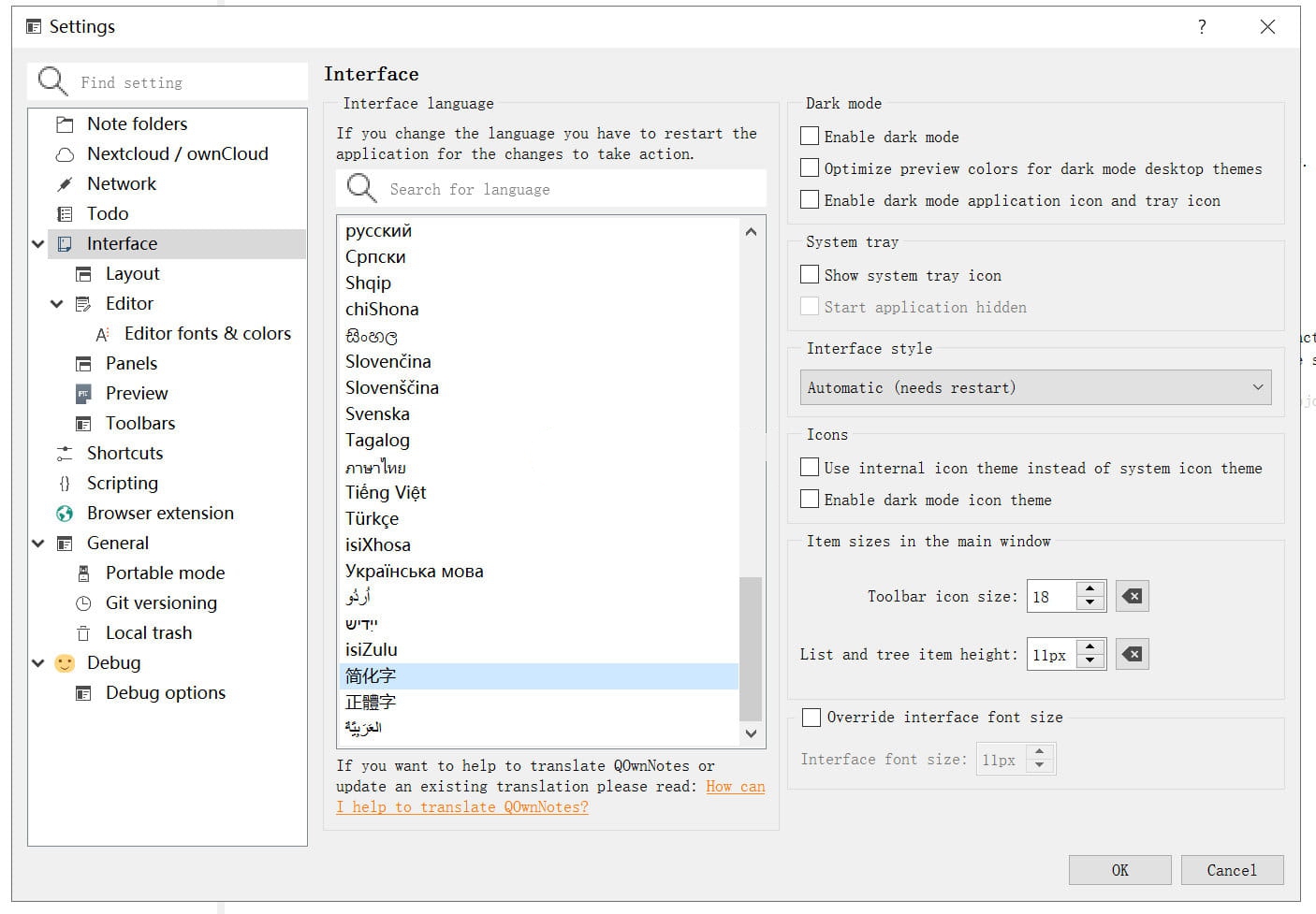Click the clear icon beside Toolbar icon size
This screenshot has height=914, width=1316.
tap(1132, 596)
